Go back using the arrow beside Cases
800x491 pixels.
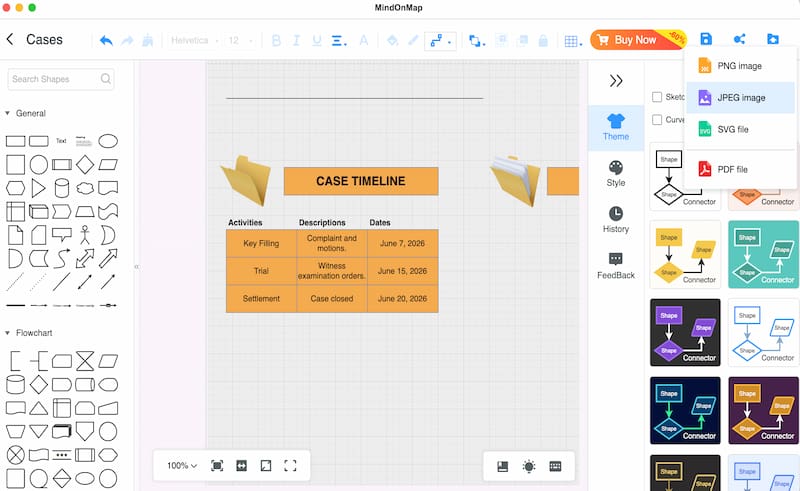(10, 39)
